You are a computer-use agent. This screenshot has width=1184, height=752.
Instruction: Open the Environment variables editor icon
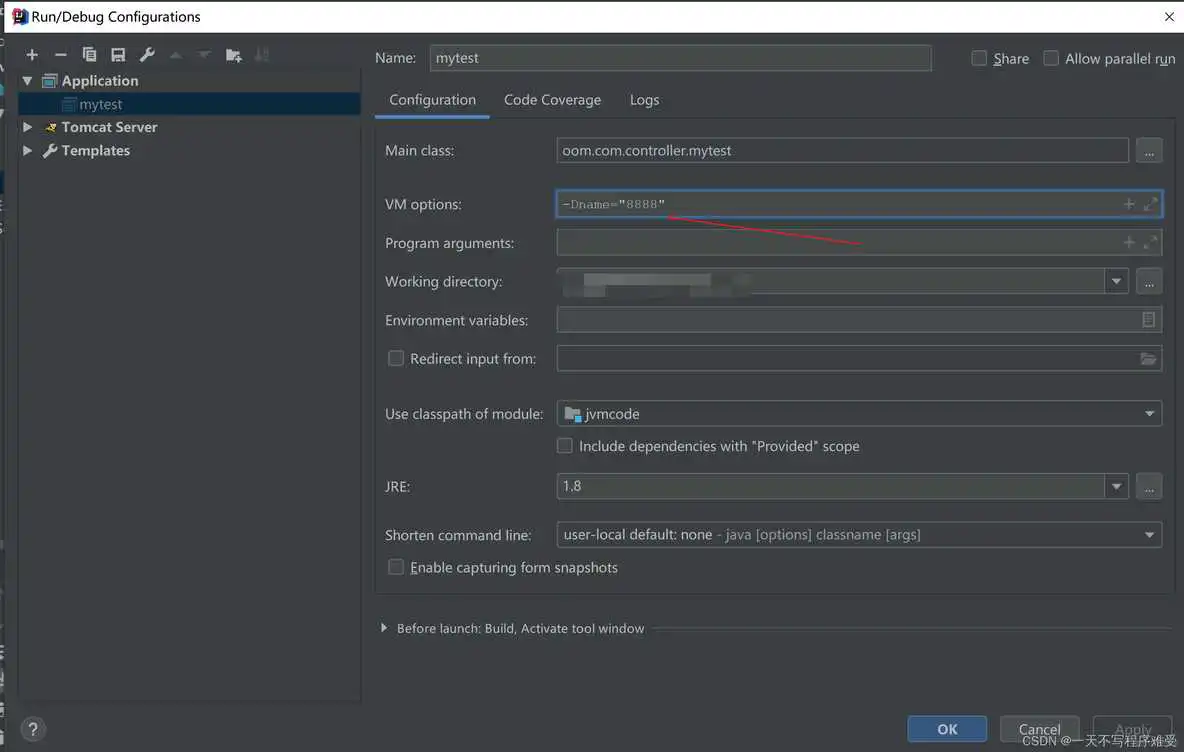(1148, 320)
